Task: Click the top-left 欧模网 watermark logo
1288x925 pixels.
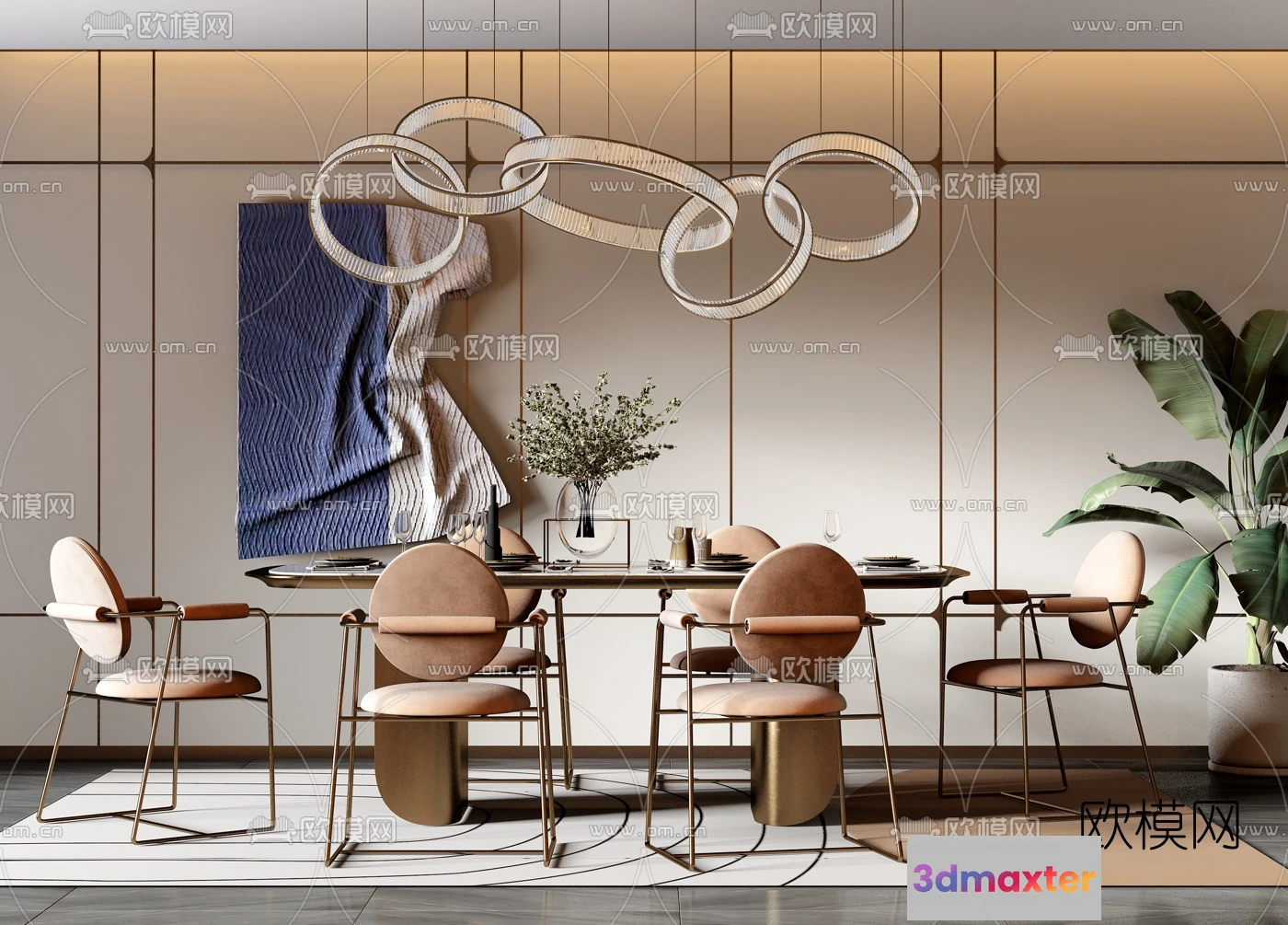Action: tap(159, 25)
